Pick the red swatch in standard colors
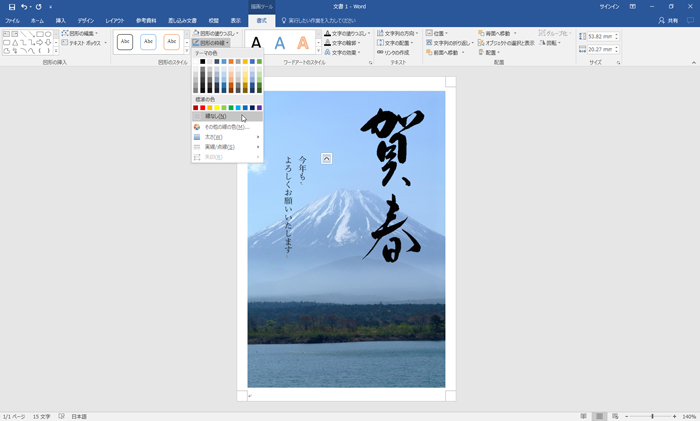Screen dimensions: 700x421 tap(203, 108)
